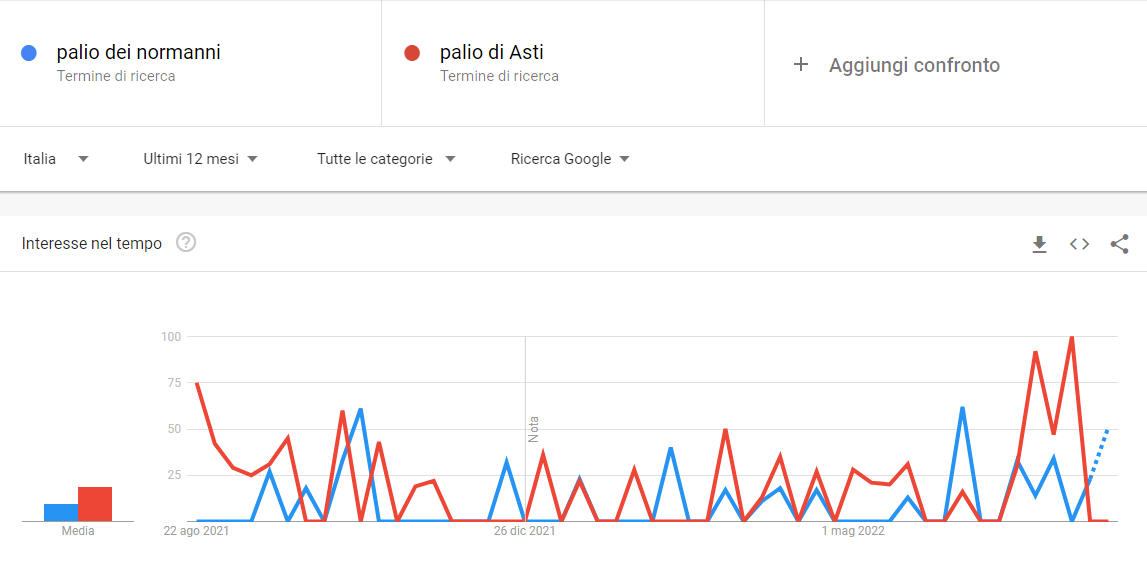The height and width of the screenshot is (567, 1147).
Task: Edit the palio dei normanni search term
Action: coord(138,53)
